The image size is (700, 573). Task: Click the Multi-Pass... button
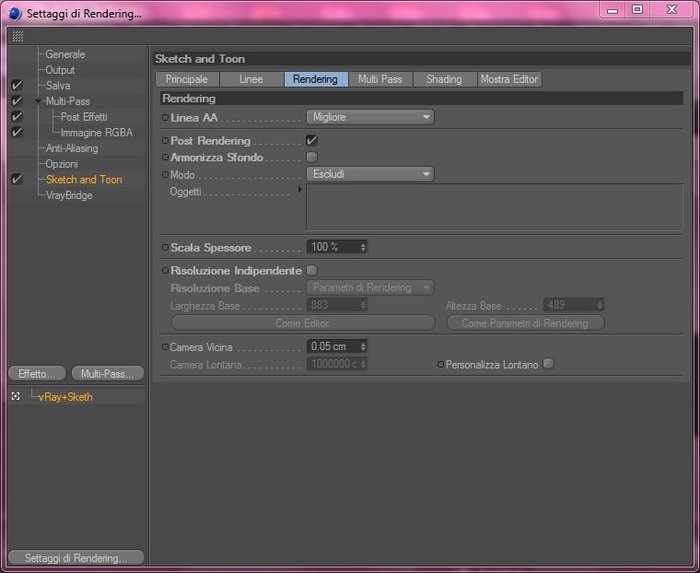(x=108, y=374)
